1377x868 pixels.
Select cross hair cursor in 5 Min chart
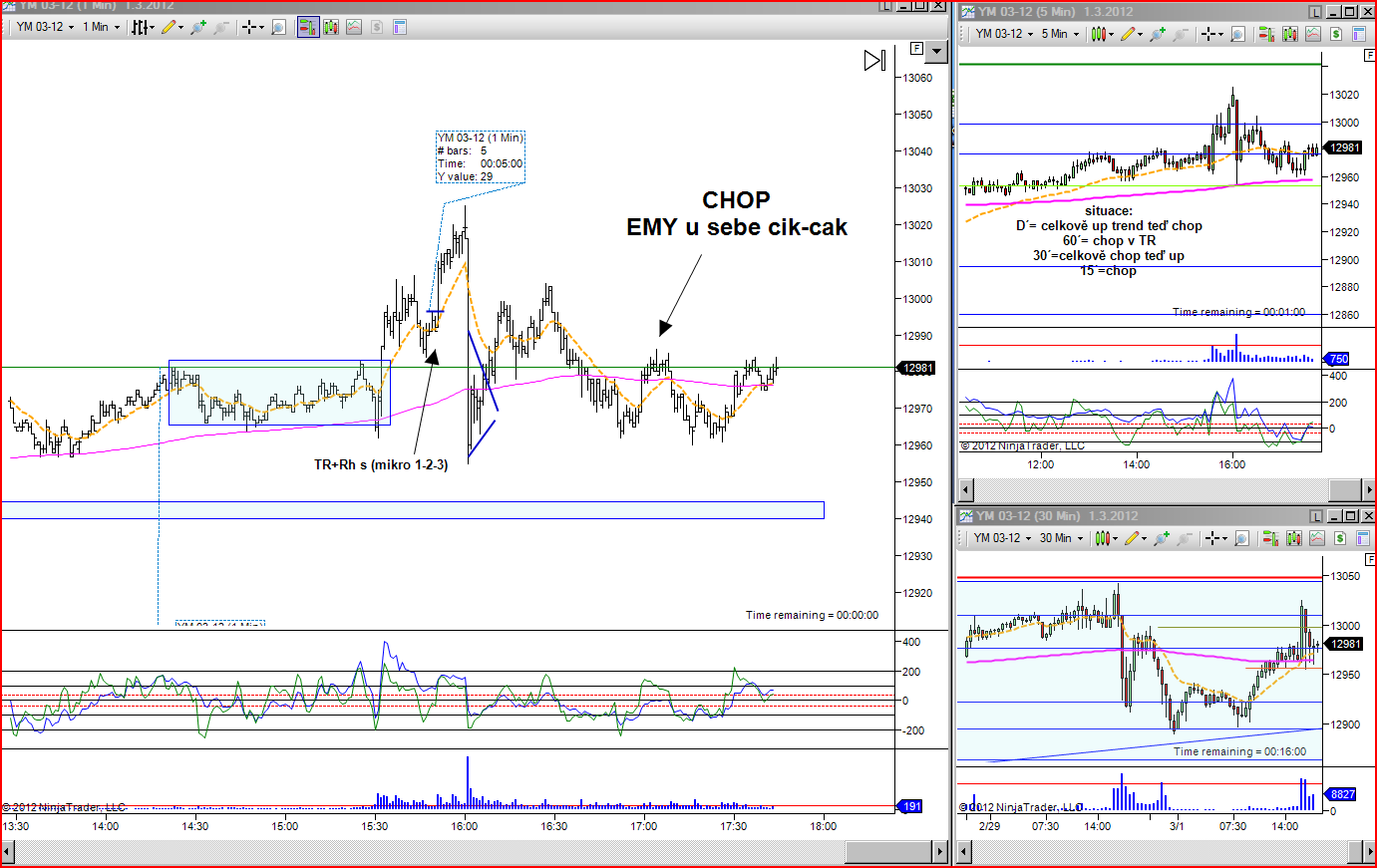coord(1210,34)
